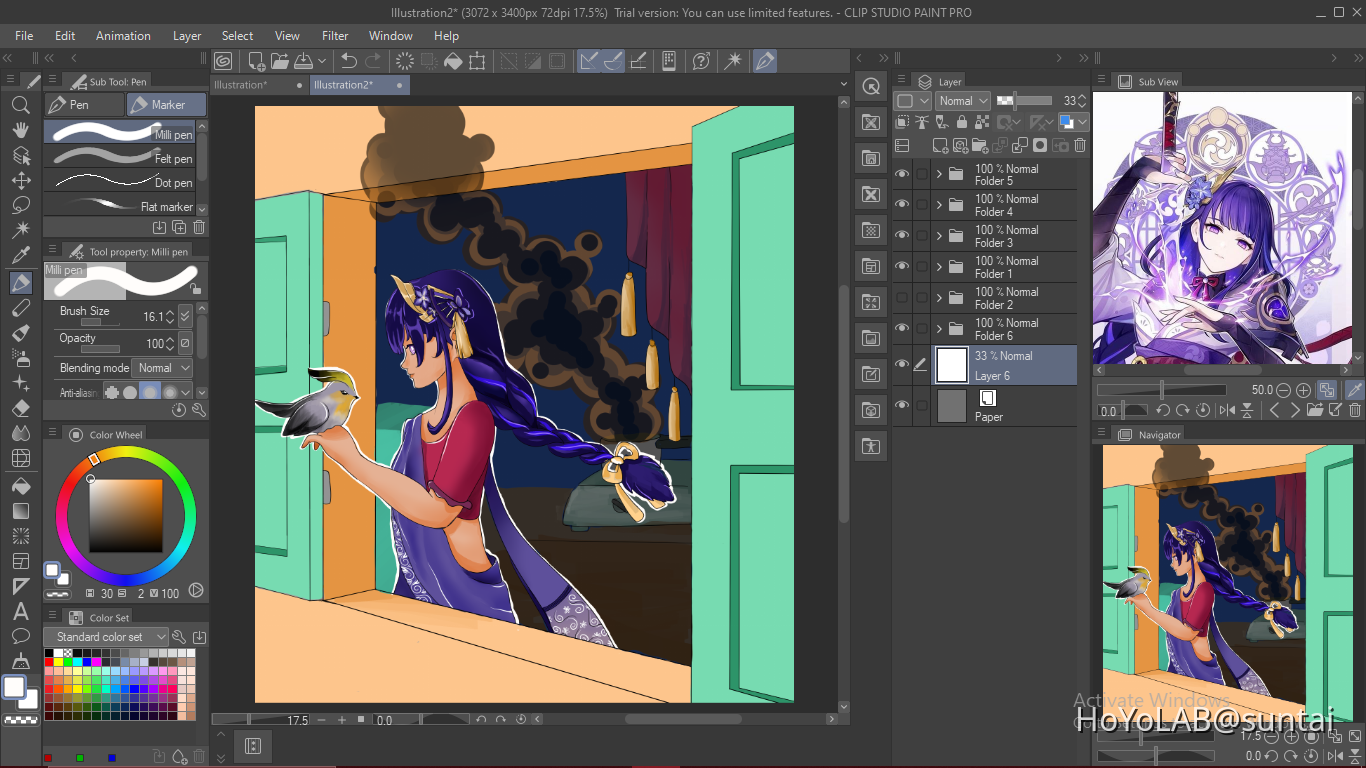Open the Standard color set dropdown
1366x768 pixels.
coord(105,637)
